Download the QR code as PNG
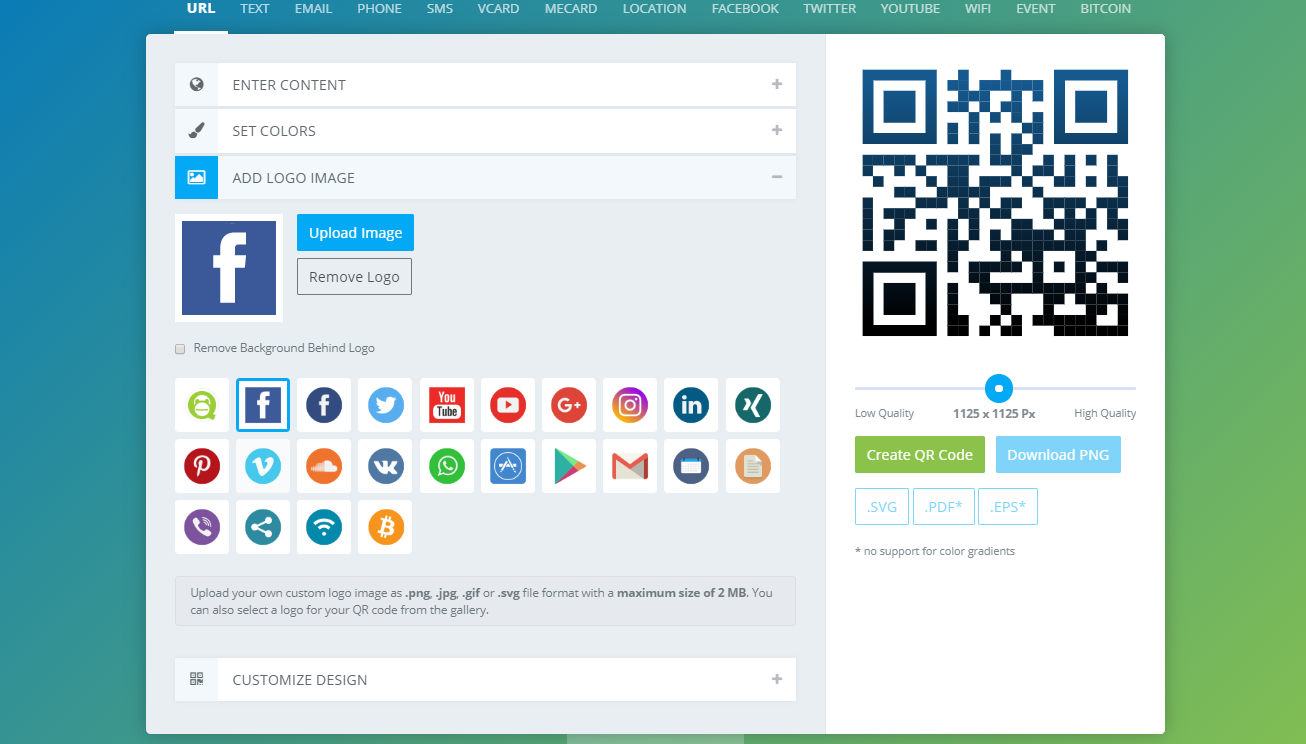 pos(1058,455)
